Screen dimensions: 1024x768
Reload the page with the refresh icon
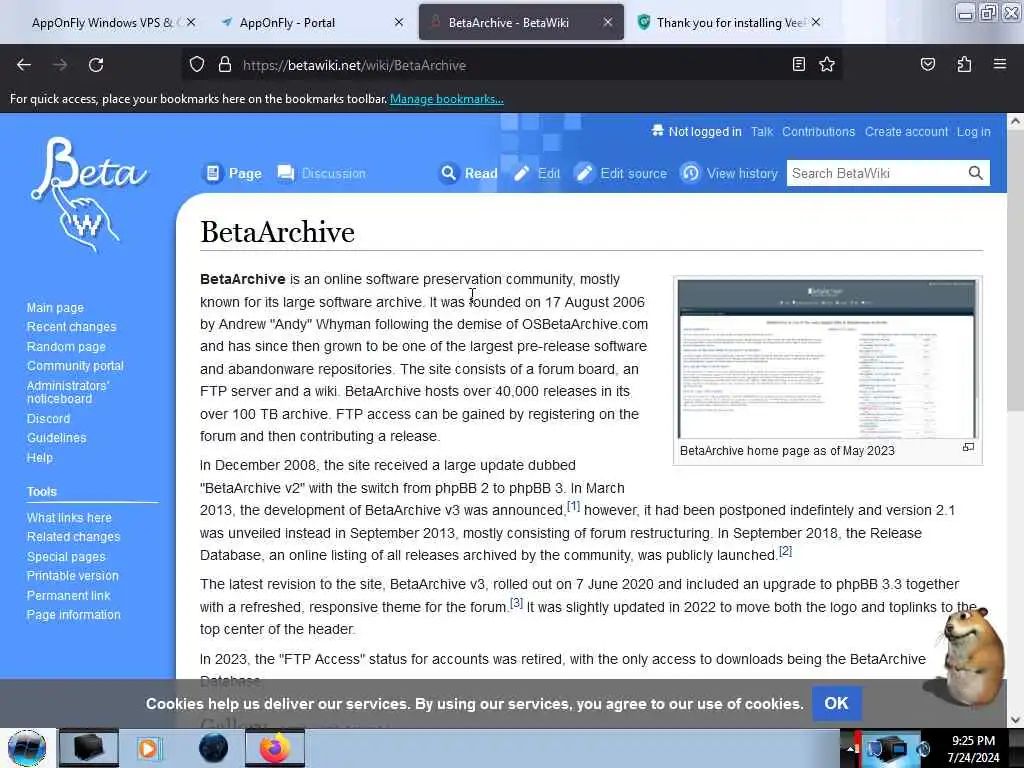coord(96,65)
